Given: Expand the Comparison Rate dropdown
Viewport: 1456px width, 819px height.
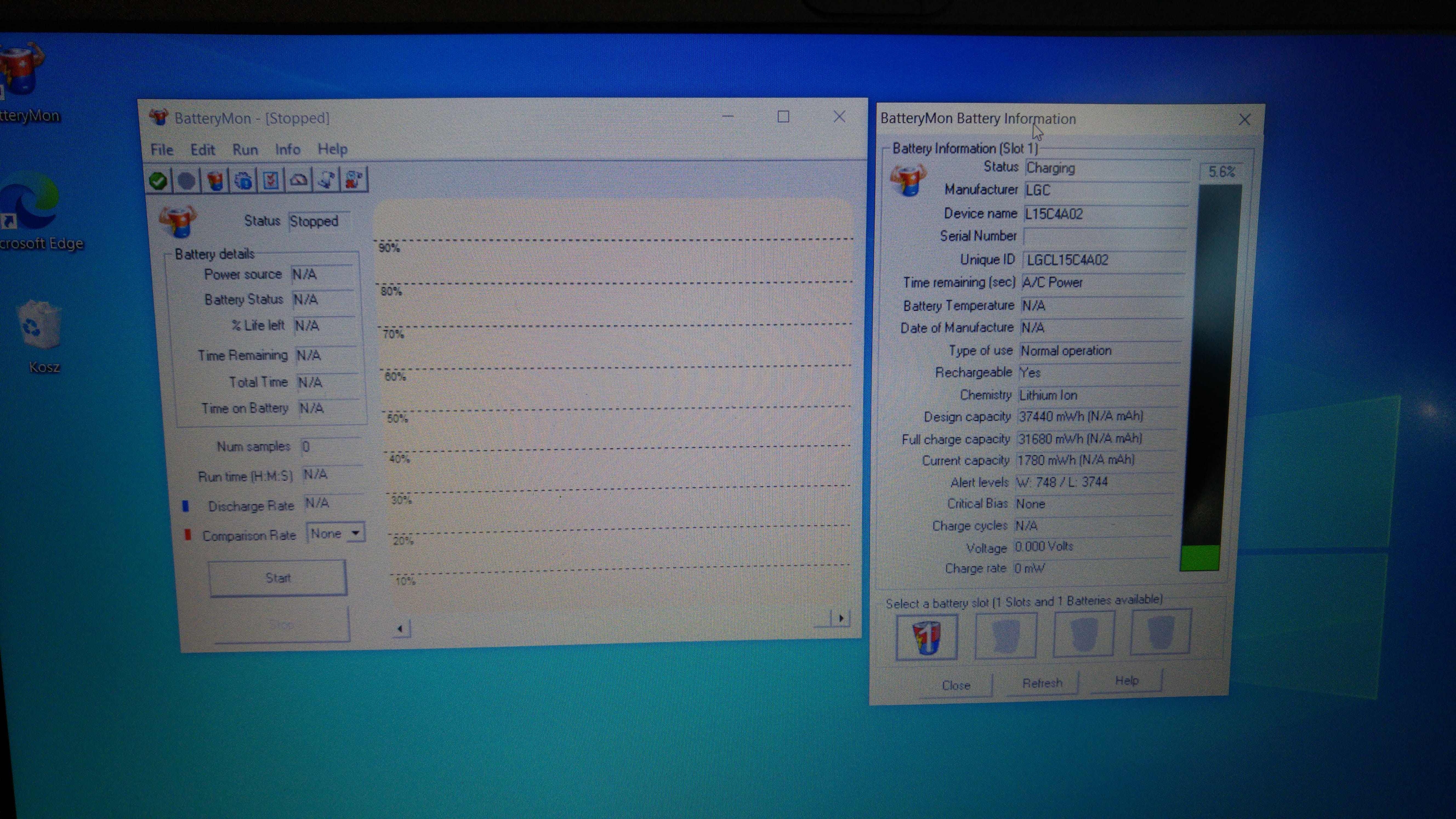Looking at the screenshot, I should pos(355,533).
